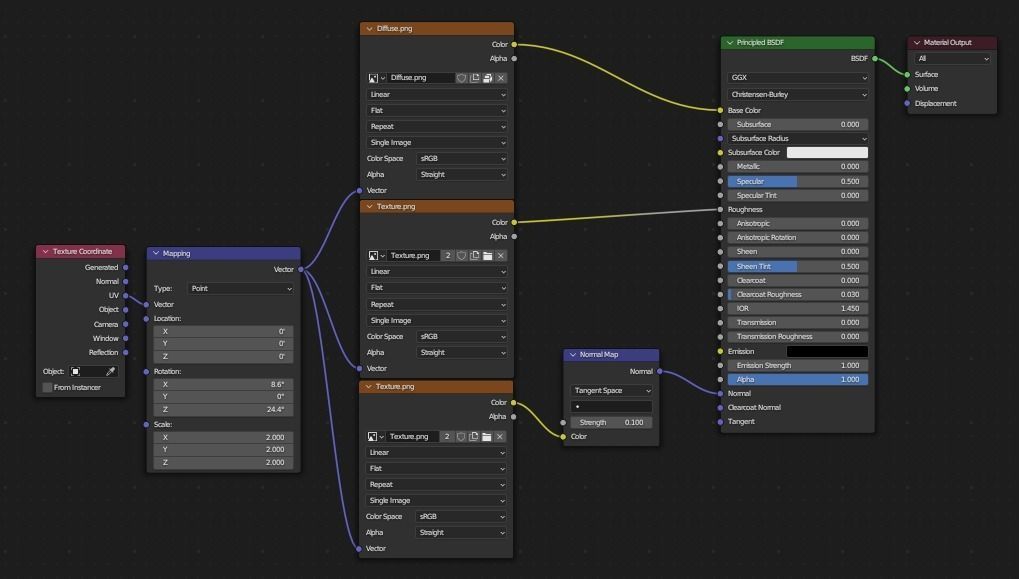The width and height of the screenshot is (1019, 579).
Task: Click Emission black color swatch
Action: pyautogui.click(x=827, y=352)
